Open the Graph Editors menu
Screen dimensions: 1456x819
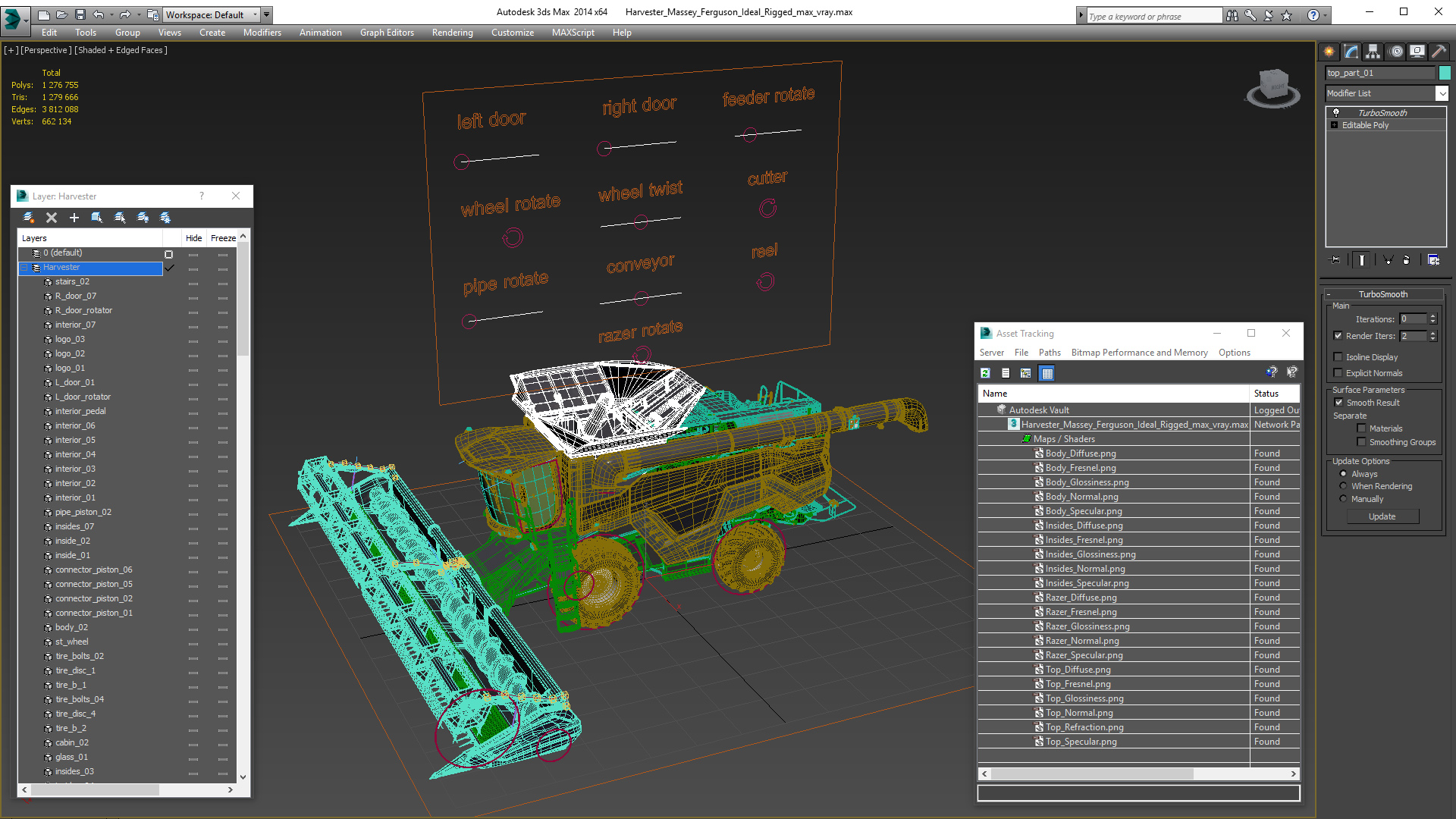(387, 33)
